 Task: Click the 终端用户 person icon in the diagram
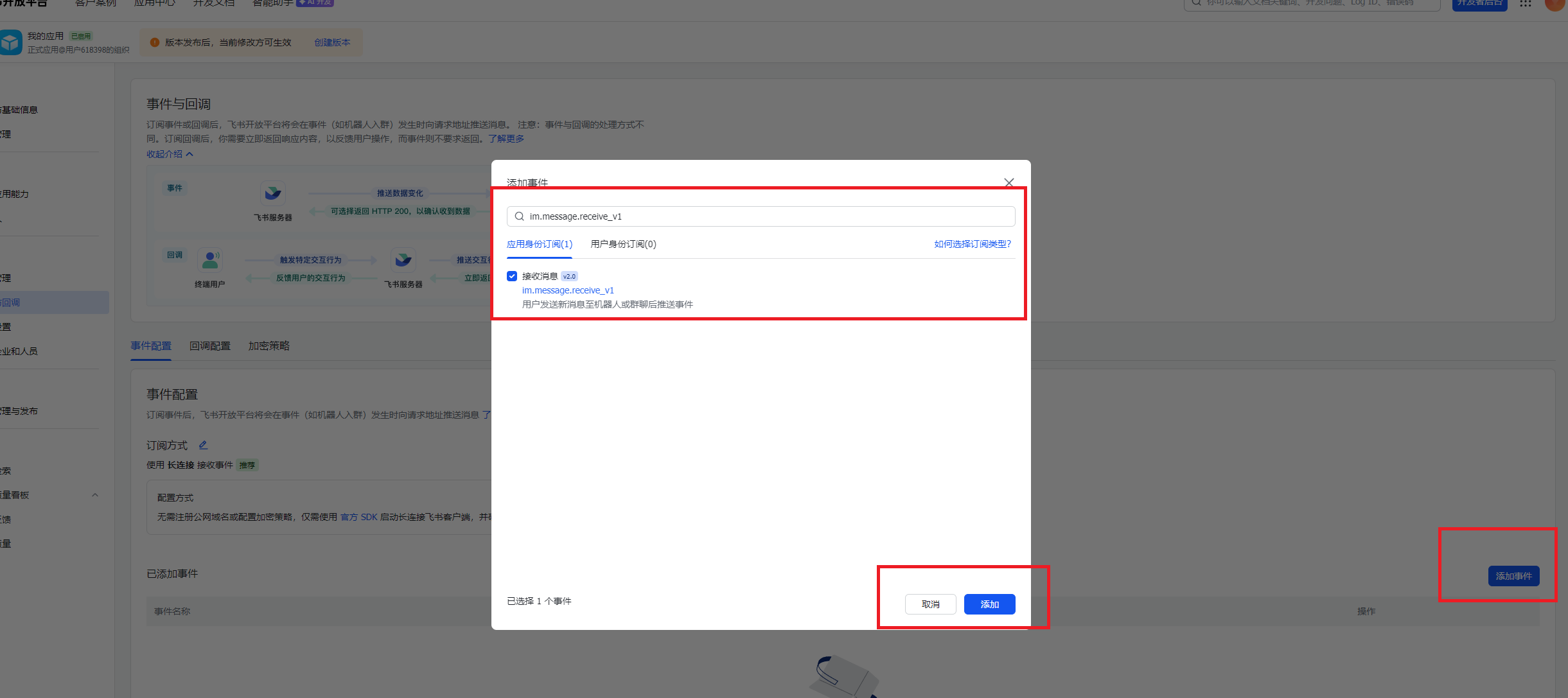(x=210, y=260)
